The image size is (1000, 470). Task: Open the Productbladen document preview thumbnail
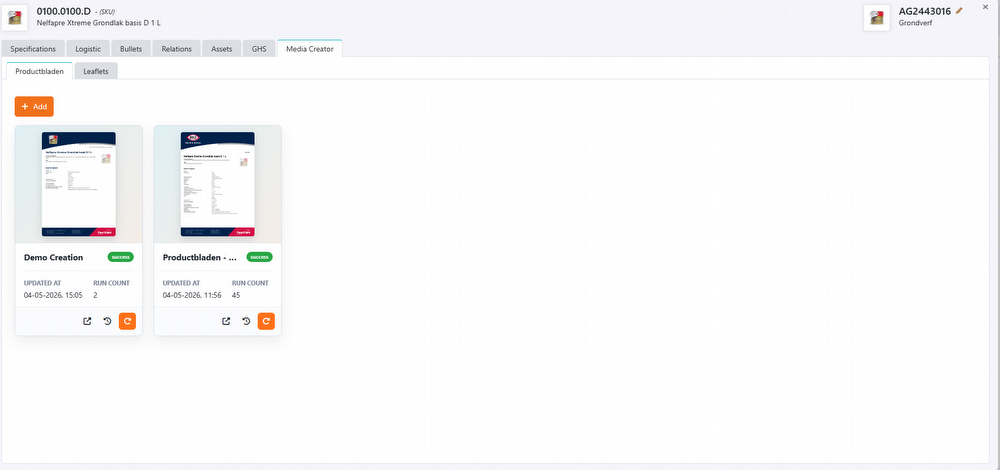pyautogui.click(x=217, y=184)
